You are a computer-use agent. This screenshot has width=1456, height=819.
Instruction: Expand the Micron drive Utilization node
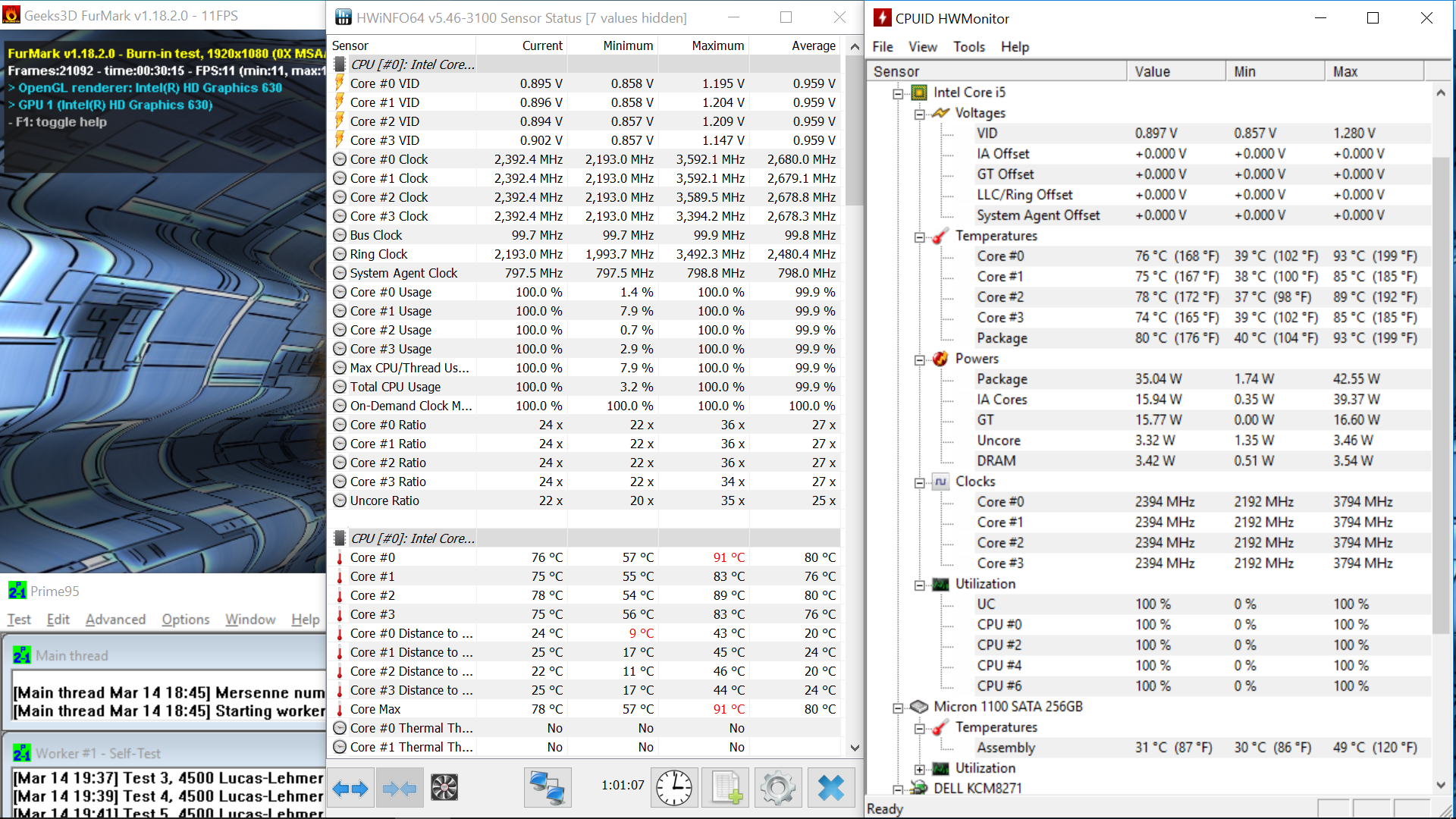[919, 769]
